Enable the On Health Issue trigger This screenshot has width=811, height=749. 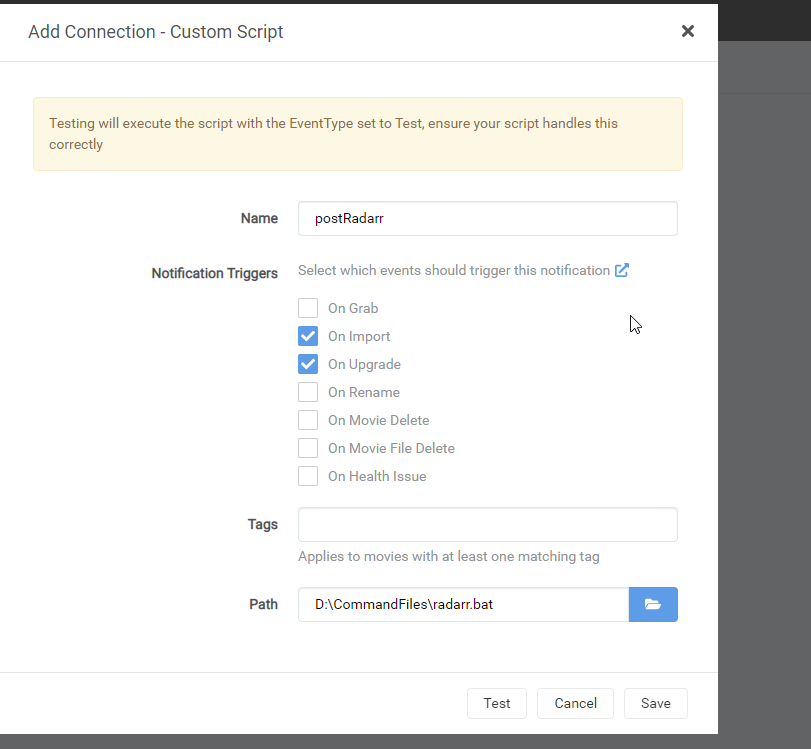[308, 475]
